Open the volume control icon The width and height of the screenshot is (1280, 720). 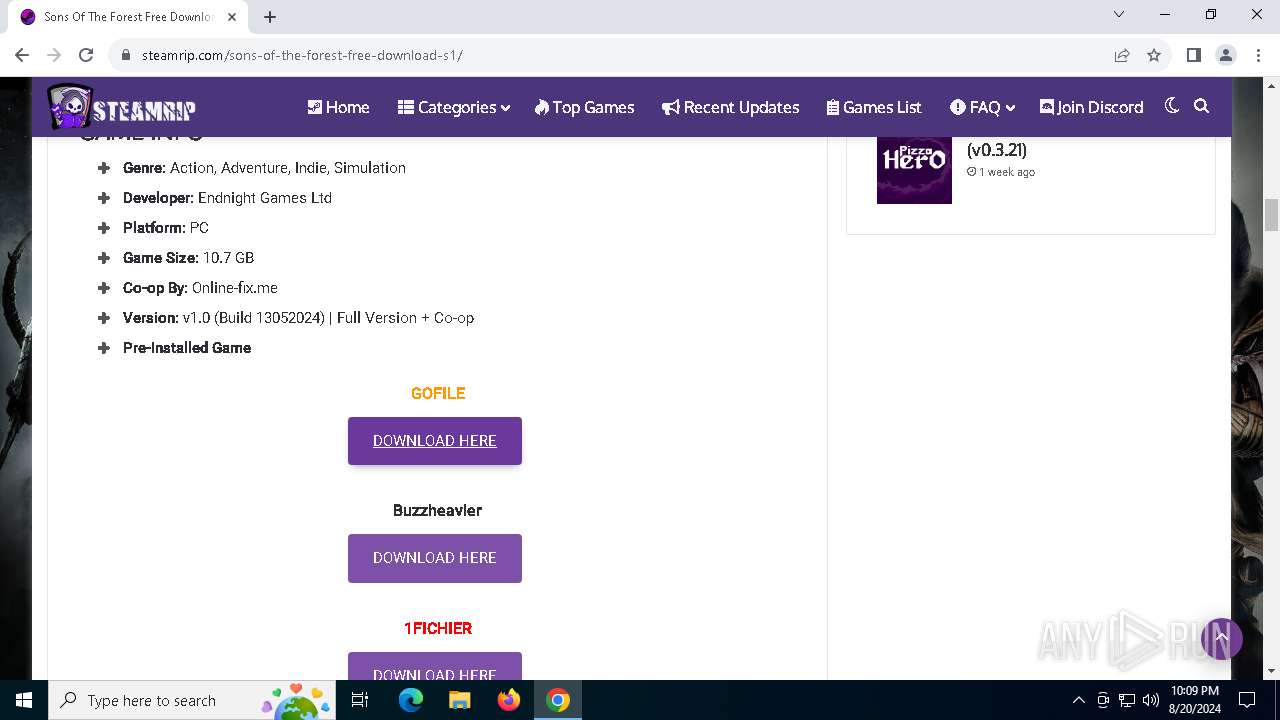[1150, 700]
